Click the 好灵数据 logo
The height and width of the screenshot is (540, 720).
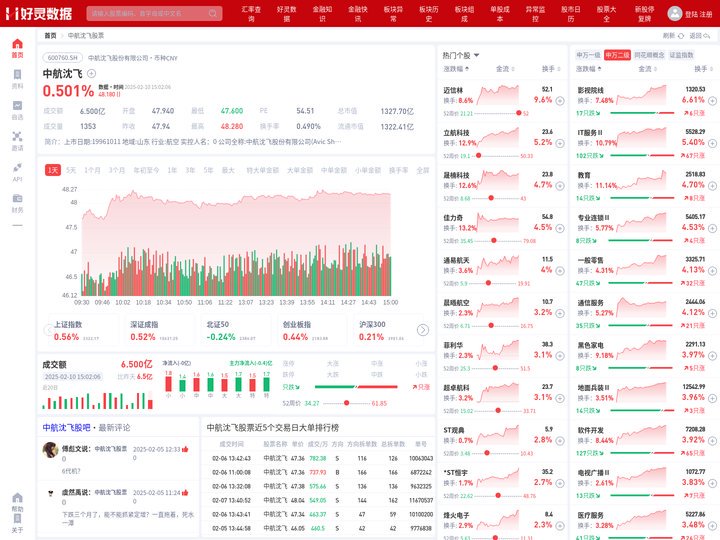[x=39, y=13]
